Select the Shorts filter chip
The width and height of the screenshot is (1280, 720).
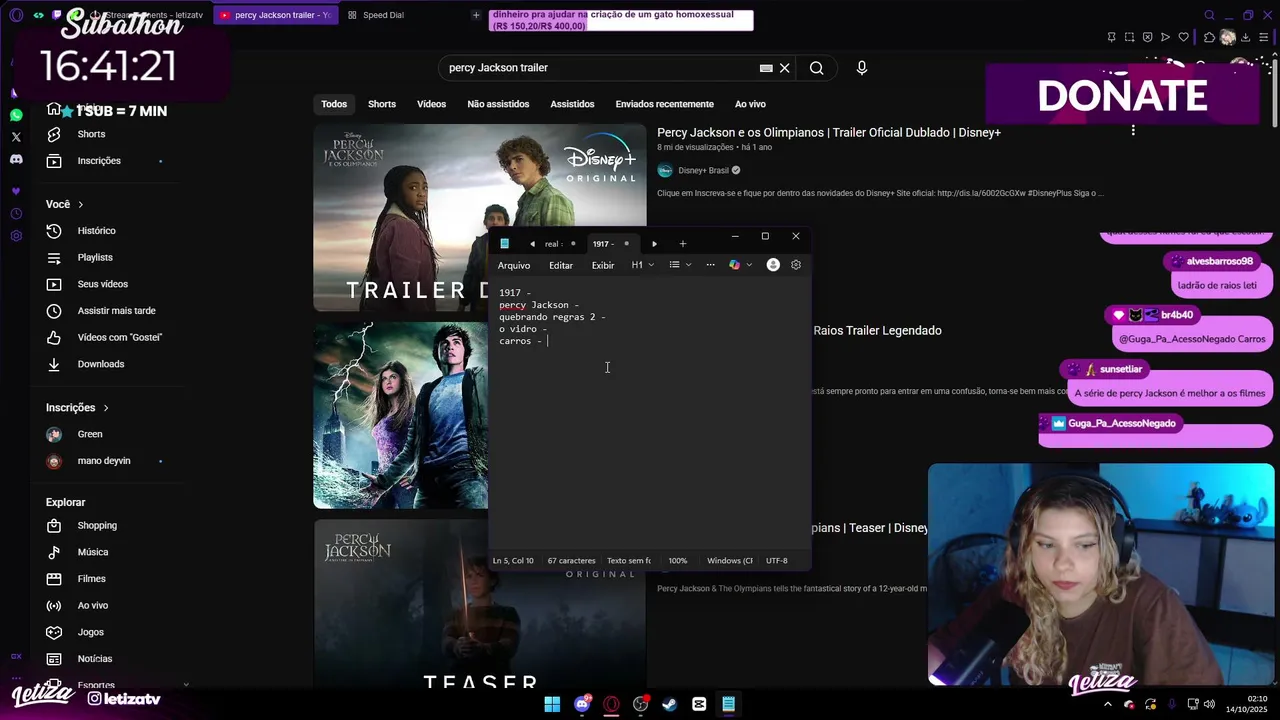[382, 104]
